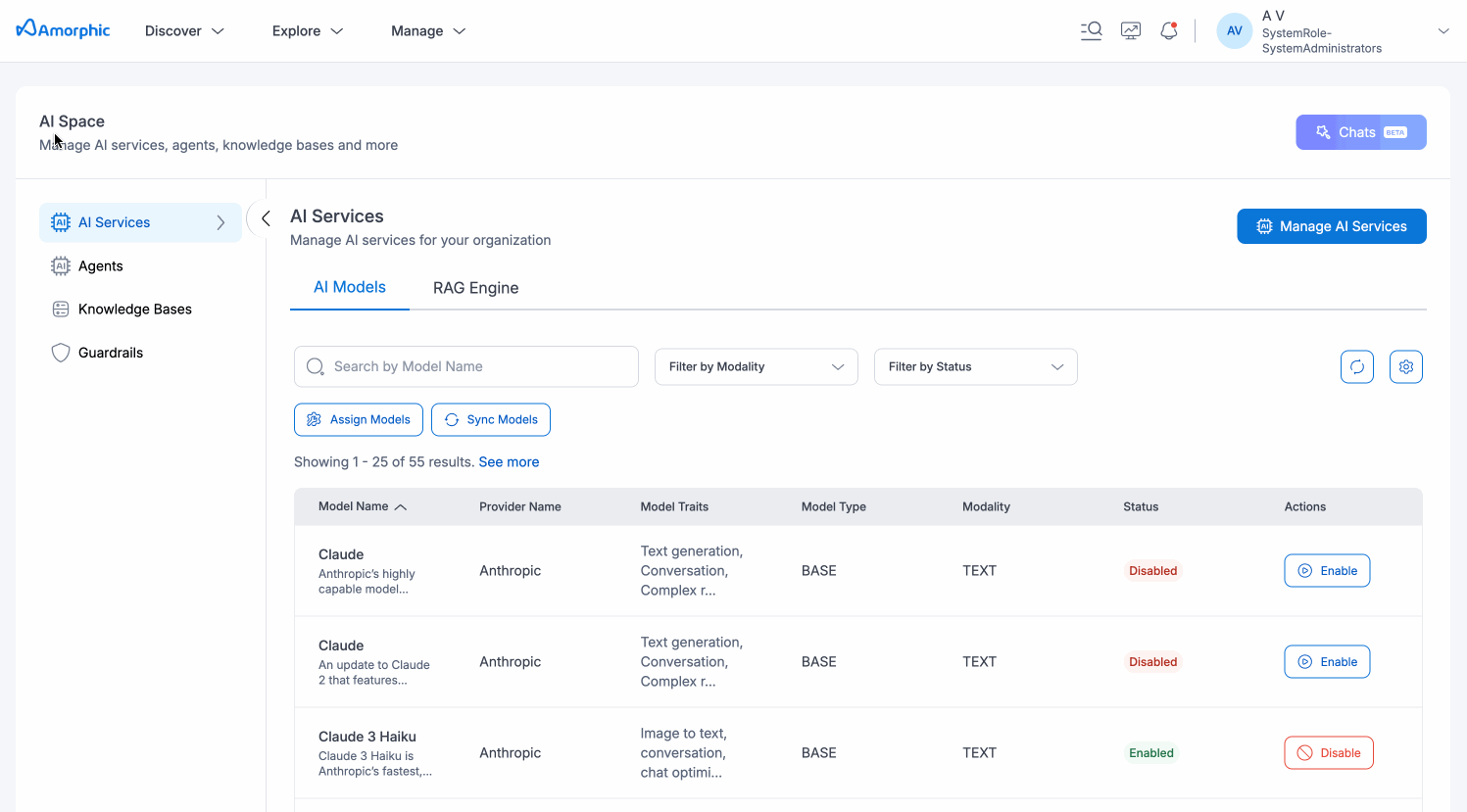Open table settings gear icon
Image resolution: width=1467 pixels, height=812 pixels.
click(x=1405, y=366)
